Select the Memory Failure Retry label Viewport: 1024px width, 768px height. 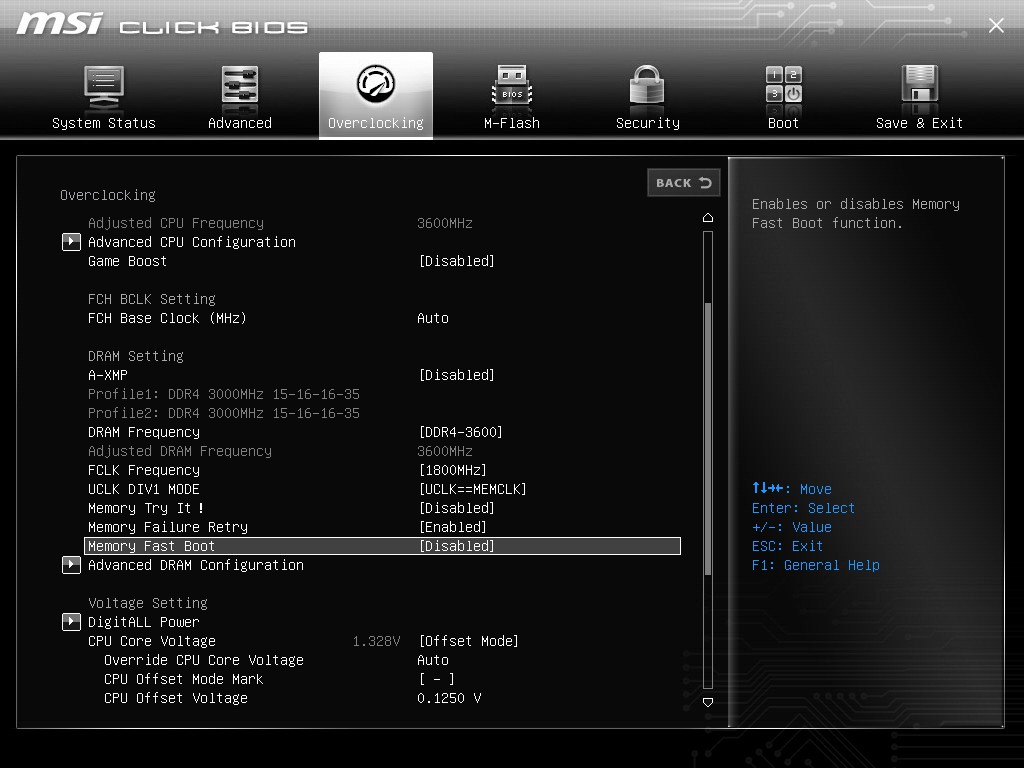click(168, 527)
